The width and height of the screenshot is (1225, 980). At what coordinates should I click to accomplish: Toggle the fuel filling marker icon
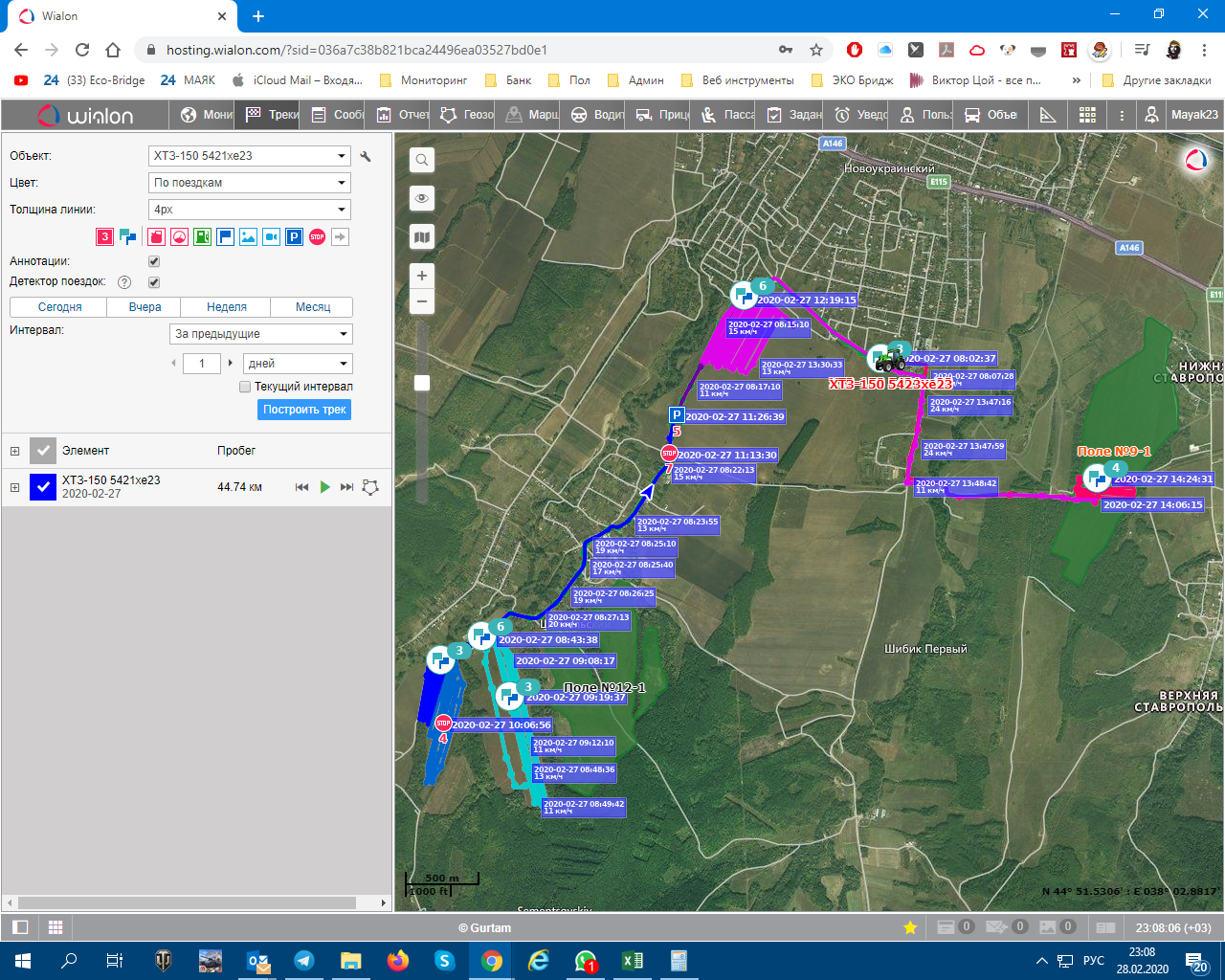click(x=202, y=236)
